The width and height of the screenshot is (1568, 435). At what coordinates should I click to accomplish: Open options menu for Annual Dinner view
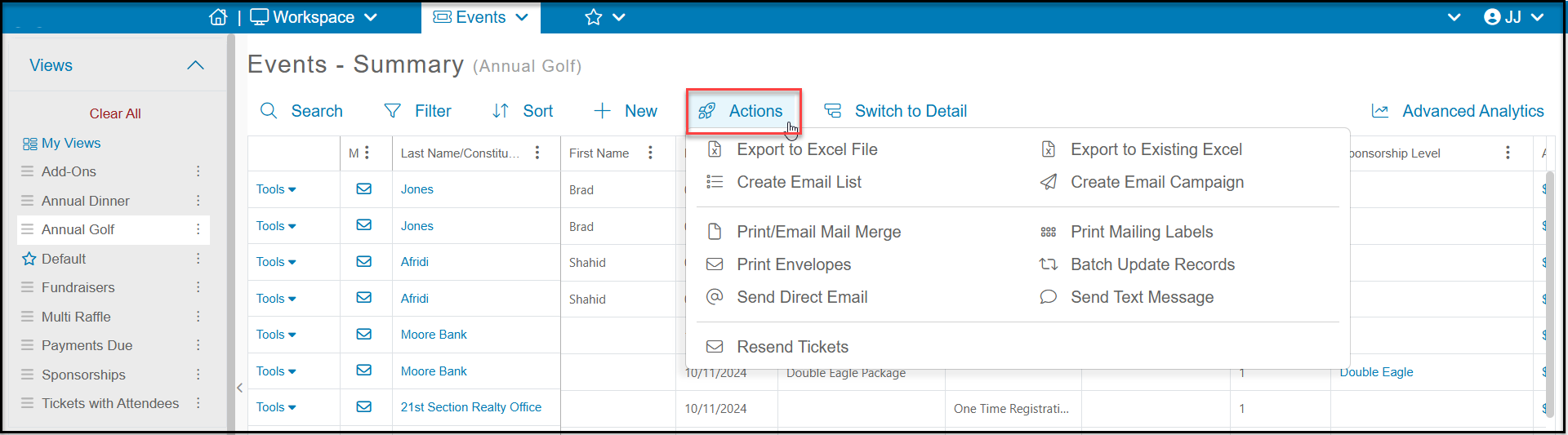(x=198, y=201)
